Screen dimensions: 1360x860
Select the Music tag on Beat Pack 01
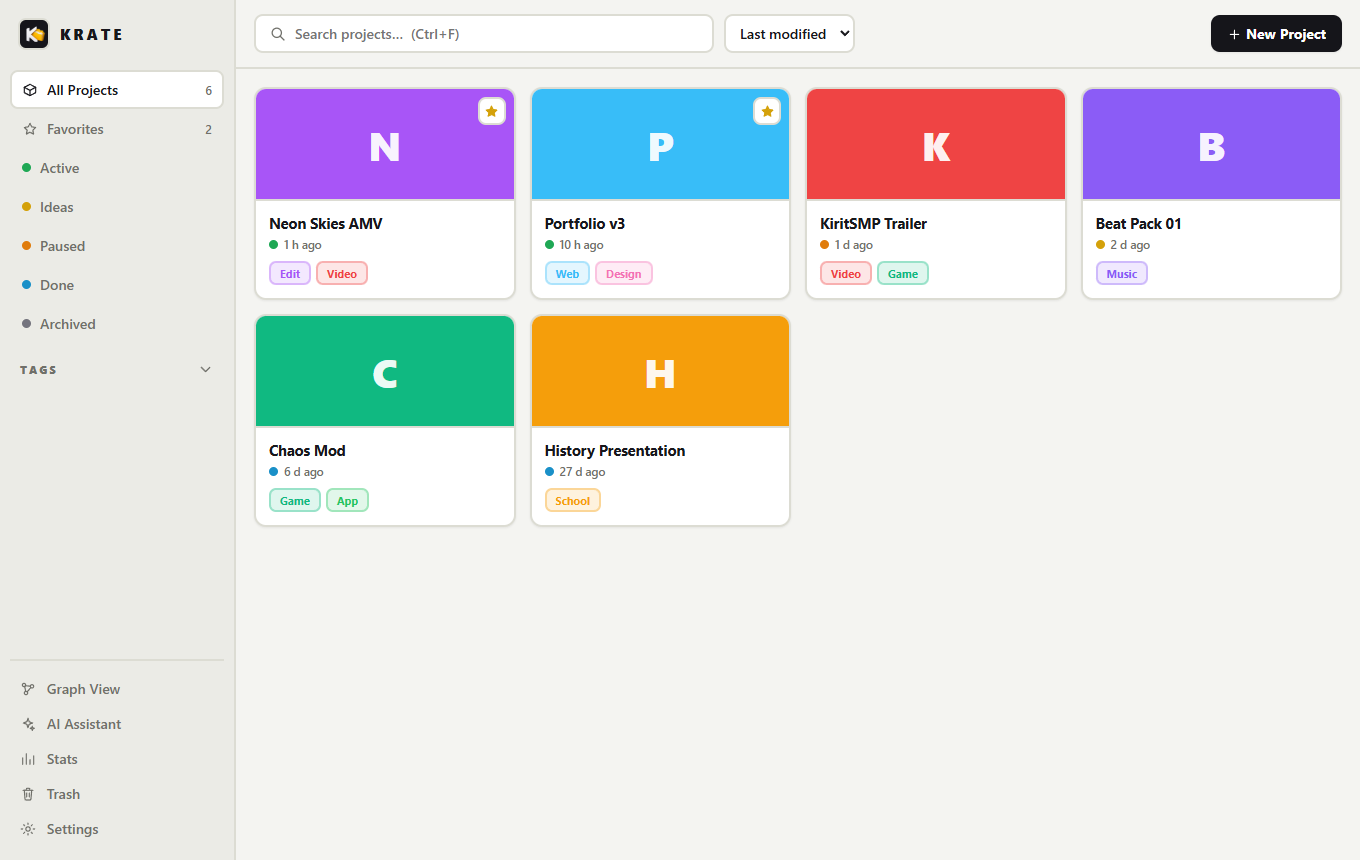pos(1122,273)
